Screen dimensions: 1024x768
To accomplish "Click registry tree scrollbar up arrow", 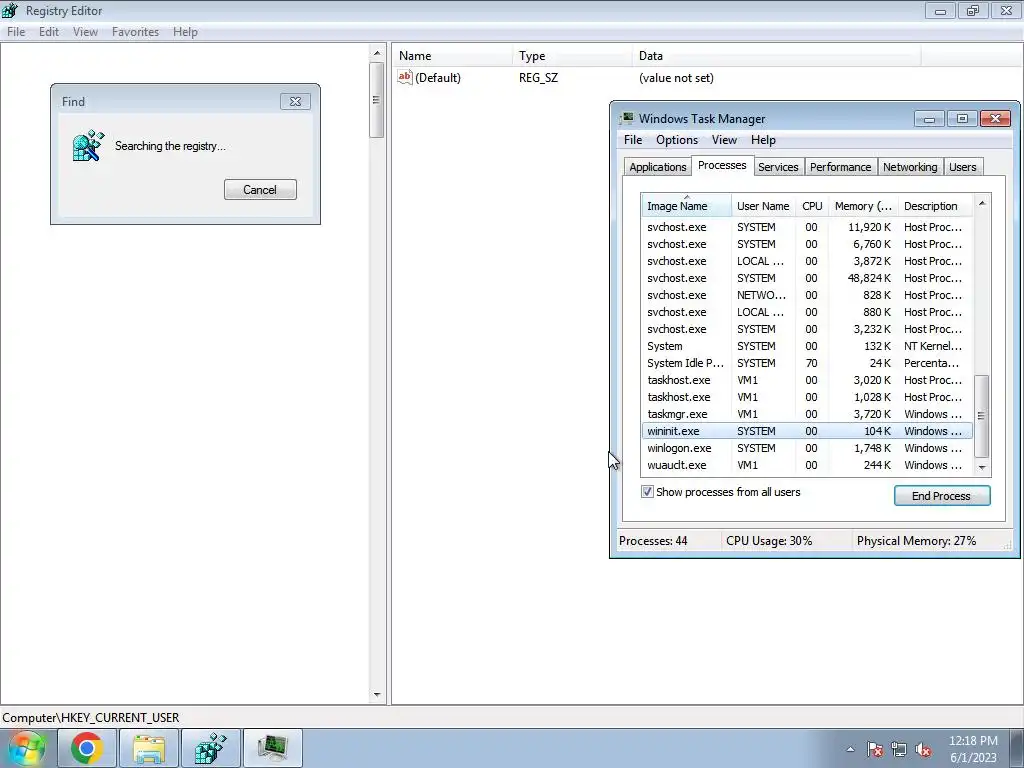I will coord(377,52).
